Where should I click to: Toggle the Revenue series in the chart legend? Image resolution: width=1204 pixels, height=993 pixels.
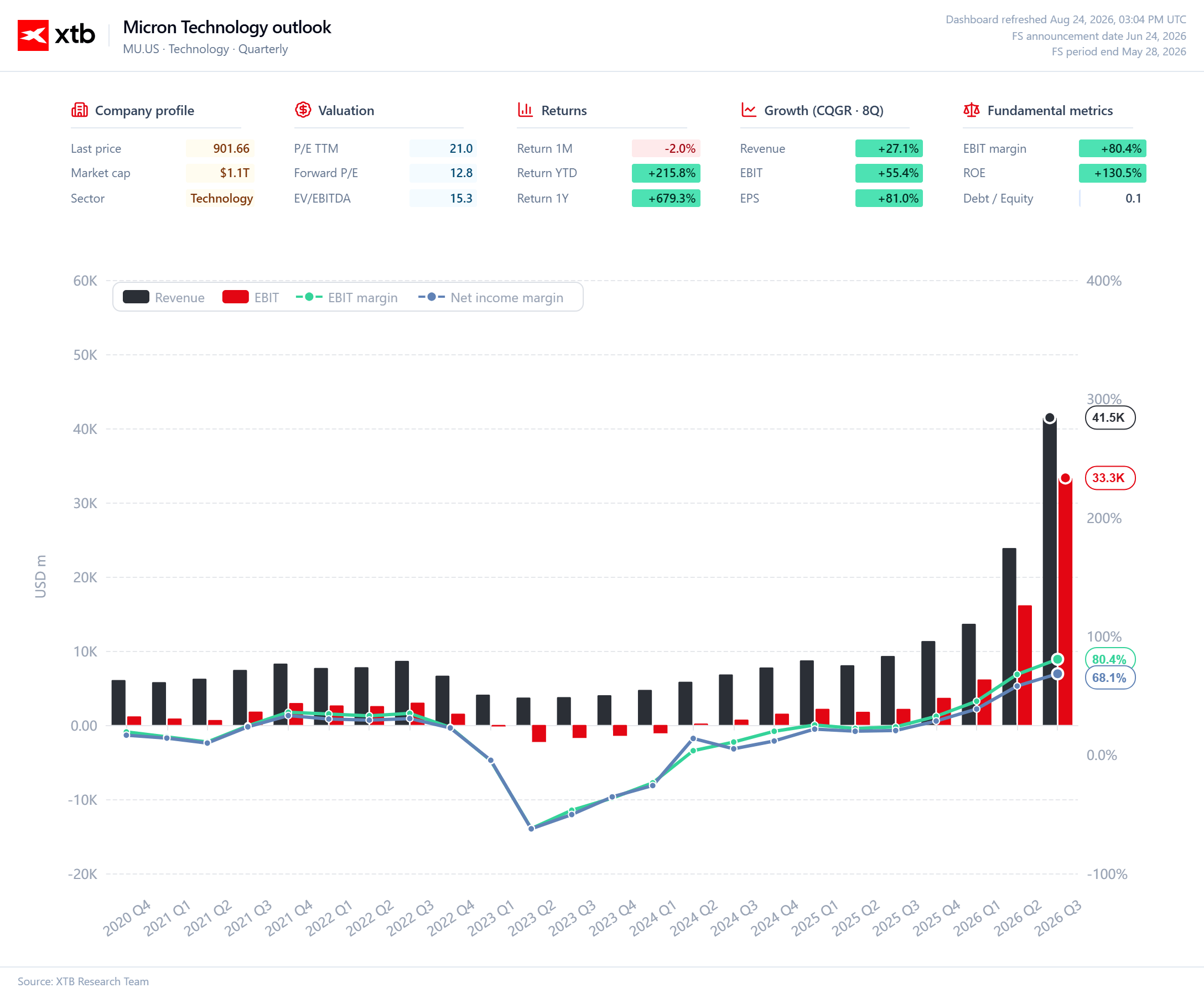point(164,297)
